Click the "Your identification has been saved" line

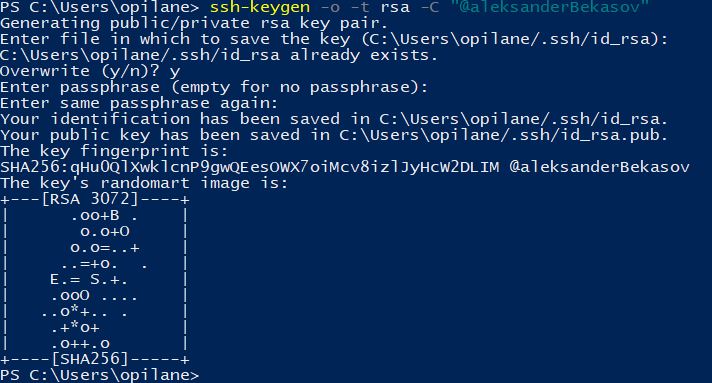(x=334, y=119)
